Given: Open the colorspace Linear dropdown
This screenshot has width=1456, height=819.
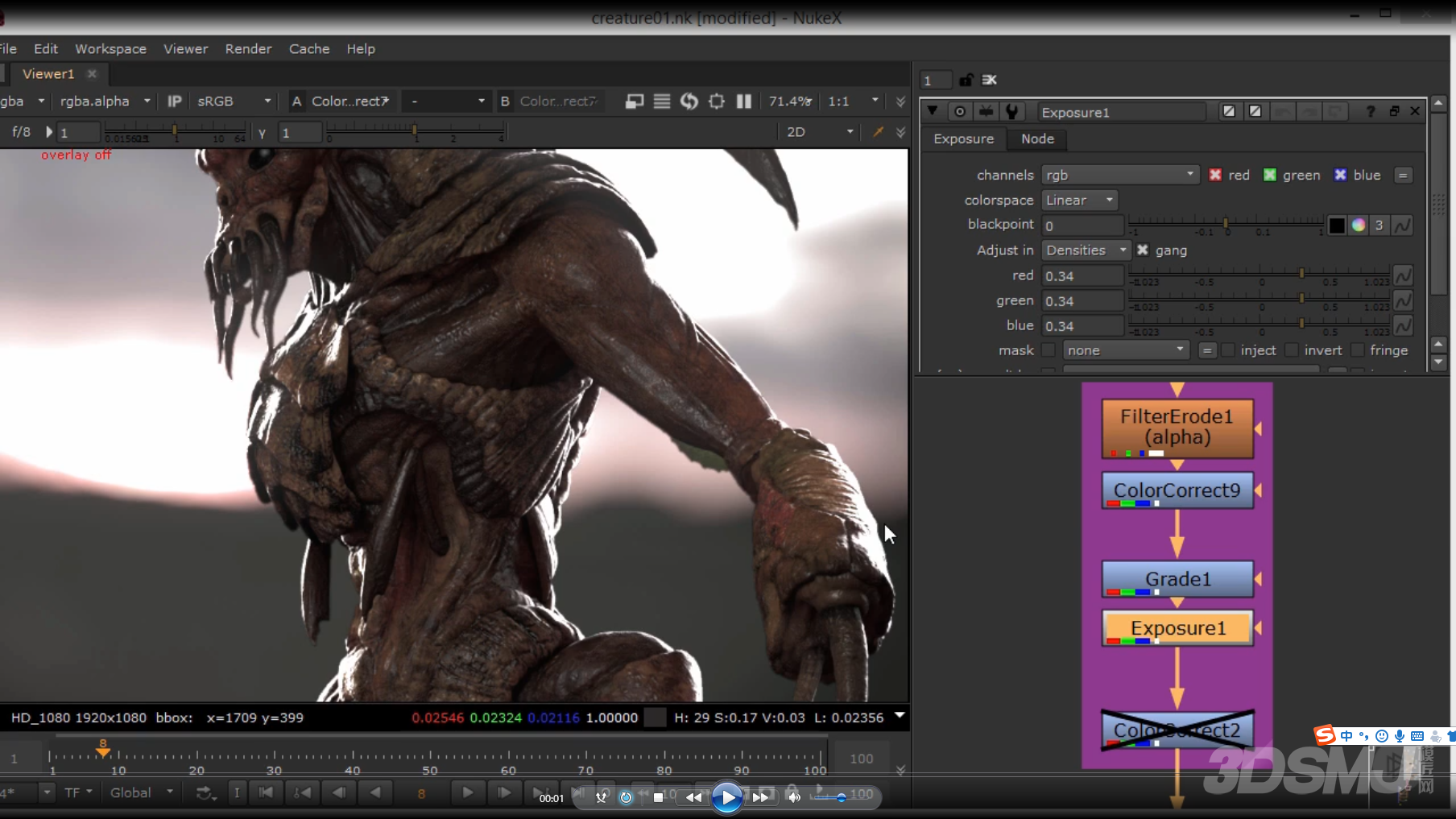Looking at the screenshot, I should (1080, 200).
